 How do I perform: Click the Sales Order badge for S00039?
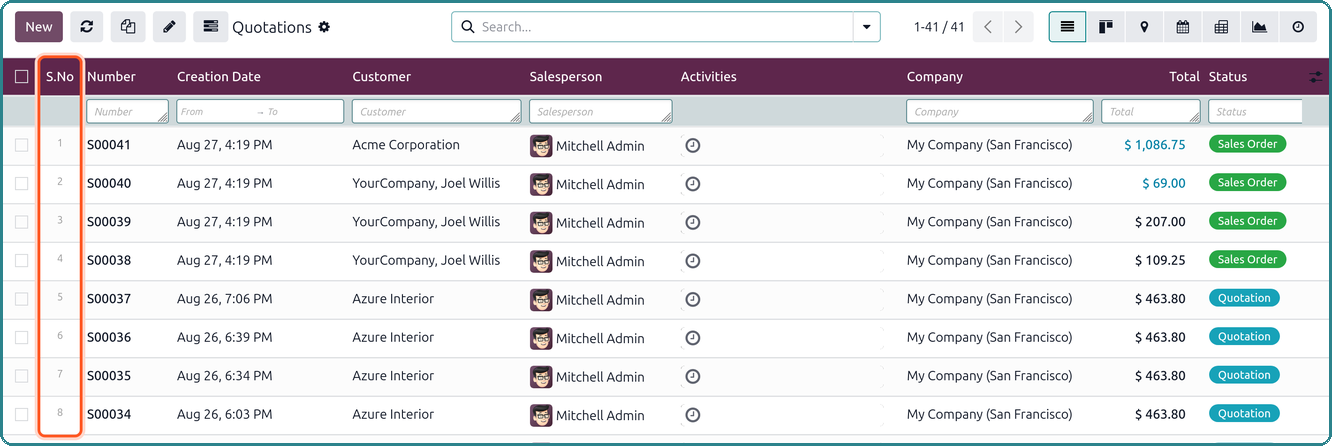(x=1248, y=221)
